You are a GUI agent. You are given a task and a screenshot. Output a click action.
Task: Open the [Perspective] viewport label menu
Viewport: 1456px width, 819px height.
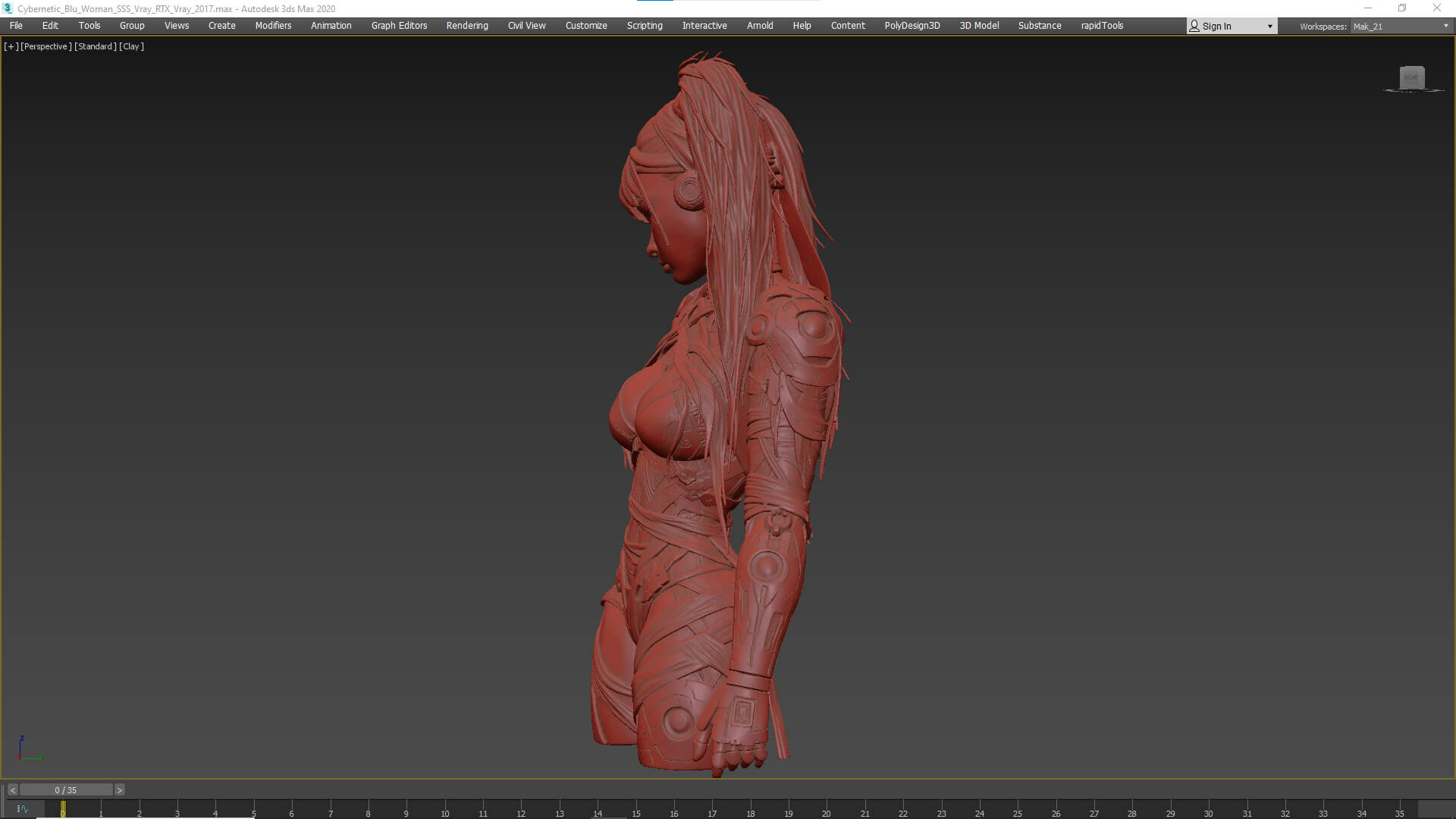[46, 46]
